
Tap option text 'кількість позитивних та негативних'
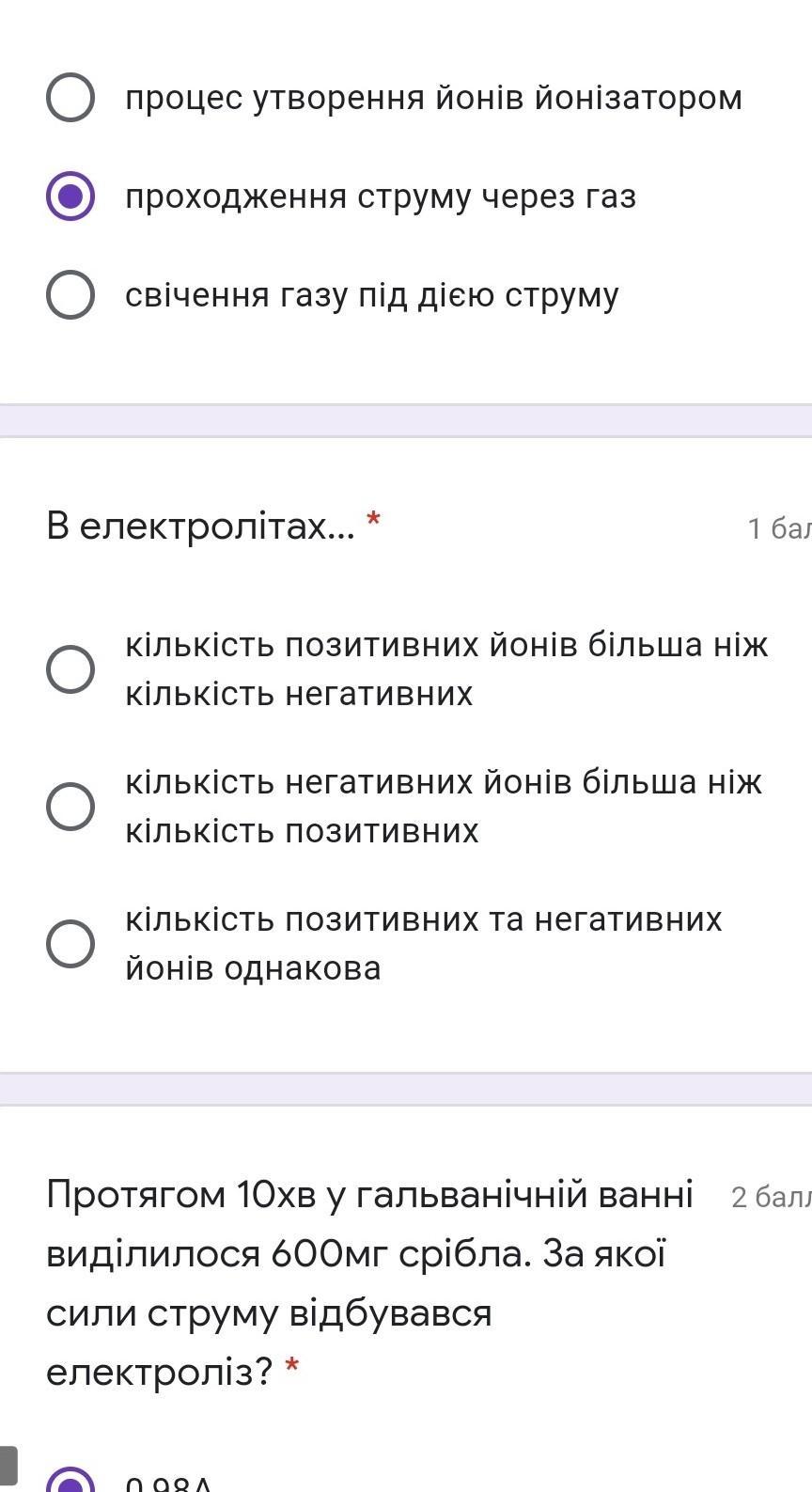(x=424, y=919)
